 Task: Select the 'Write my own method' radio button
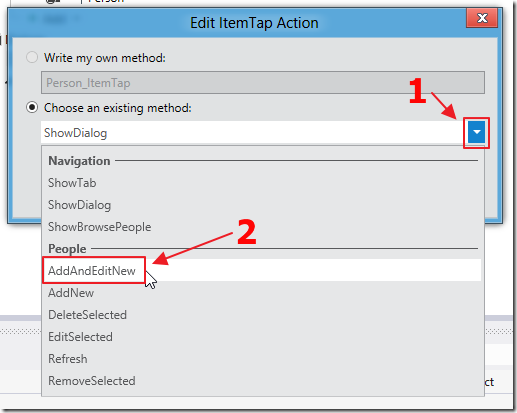coord(32,57)
